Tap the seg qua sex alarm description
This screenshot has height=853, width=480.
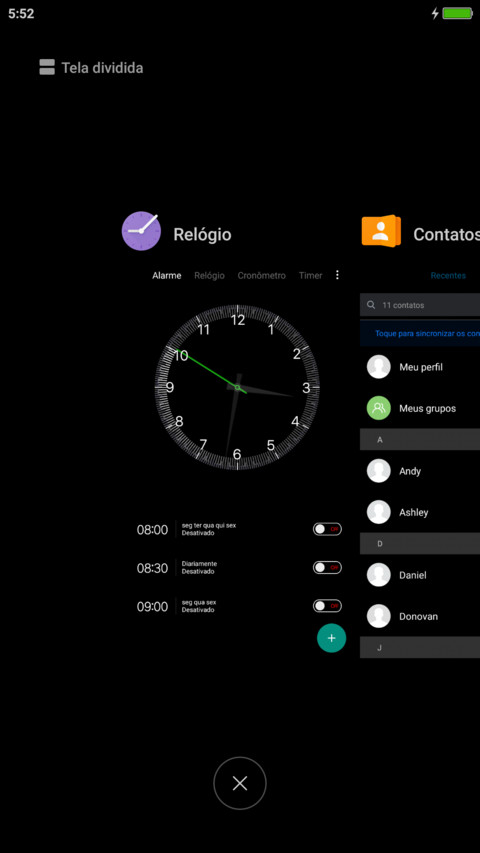point(199,606)
